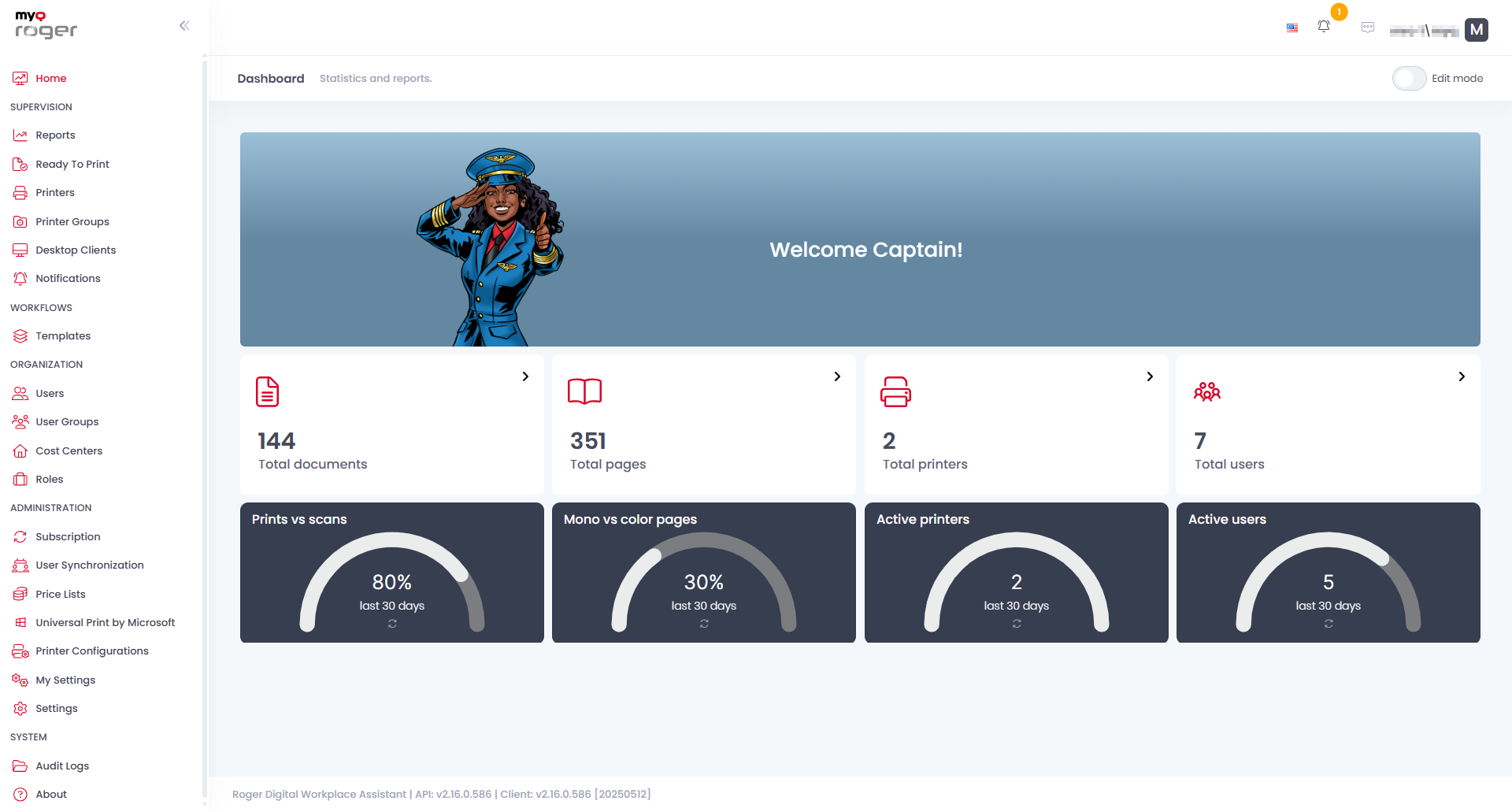Select Desktop Clients menu entry
This screenshot has height=812, width=1512.
pyautogui.click(x=76, y=250)
